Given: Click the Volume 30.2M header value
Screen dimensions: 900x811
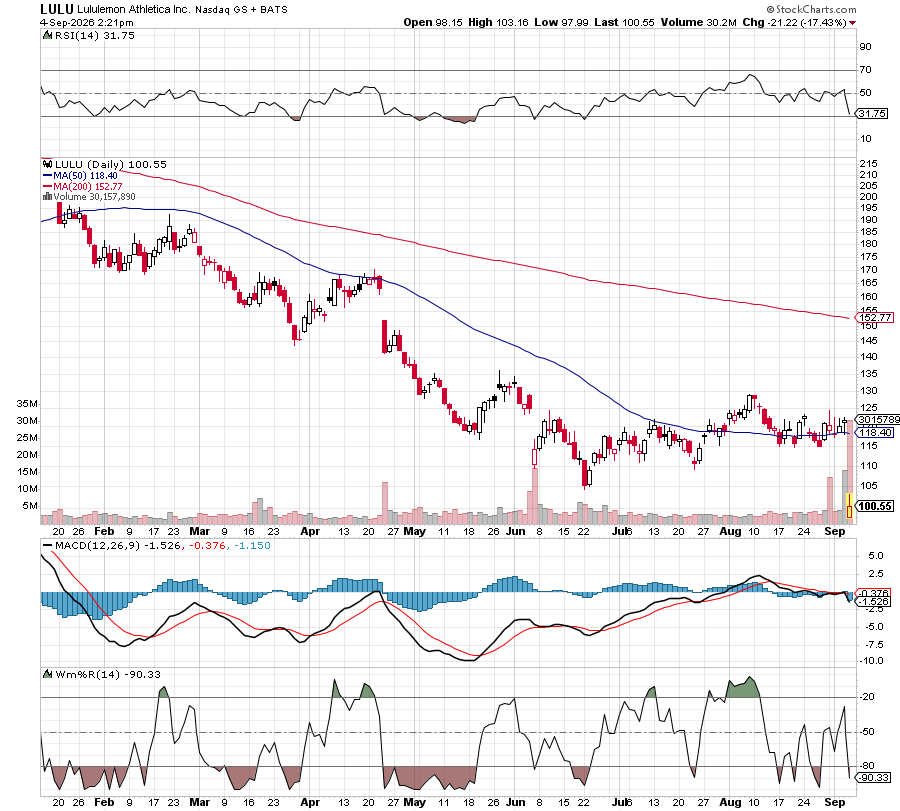Looking at the screenshot, I should coord(699,22).
